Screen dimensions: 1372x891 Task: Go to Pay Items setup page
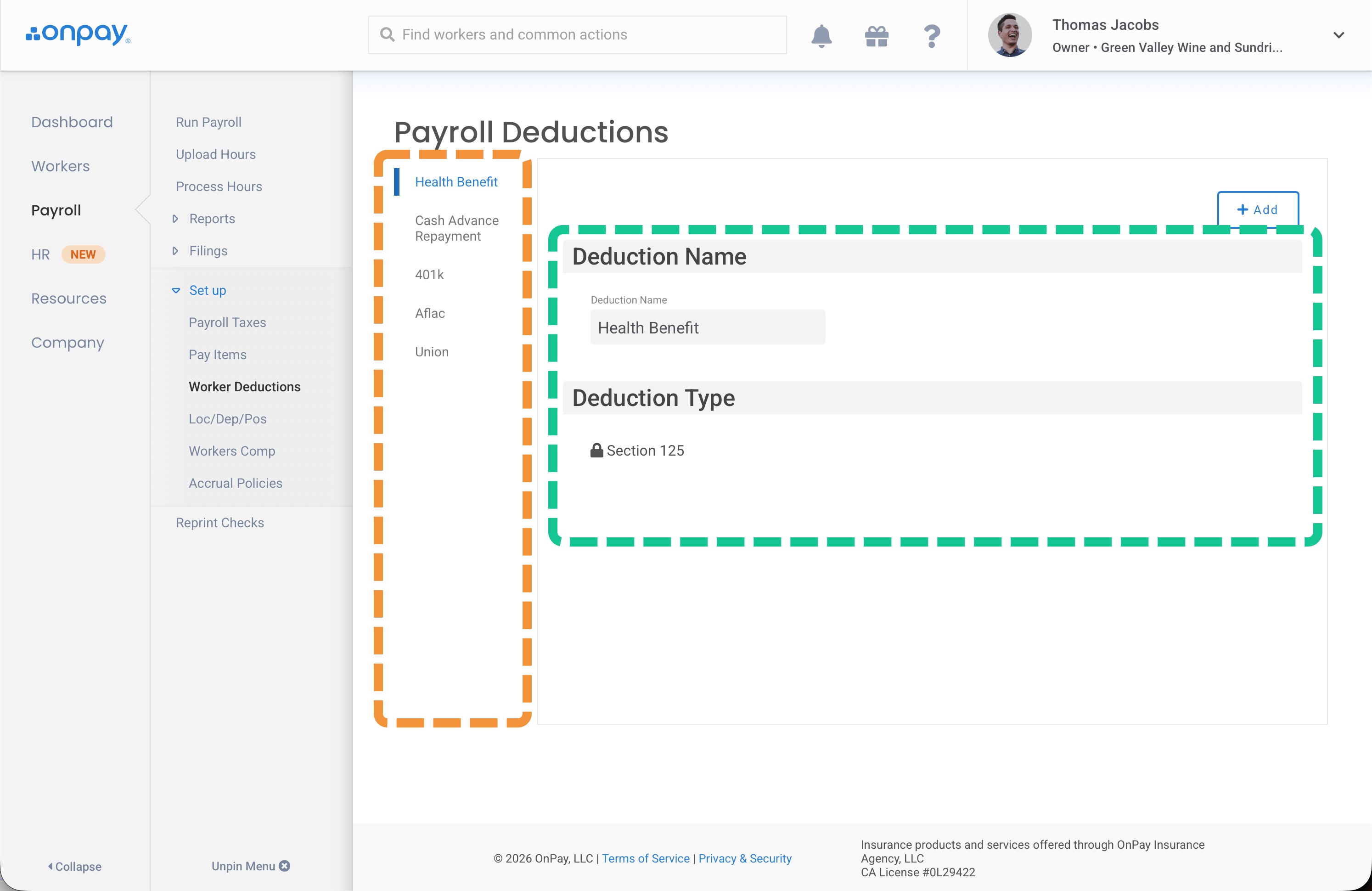pos(217,355)
